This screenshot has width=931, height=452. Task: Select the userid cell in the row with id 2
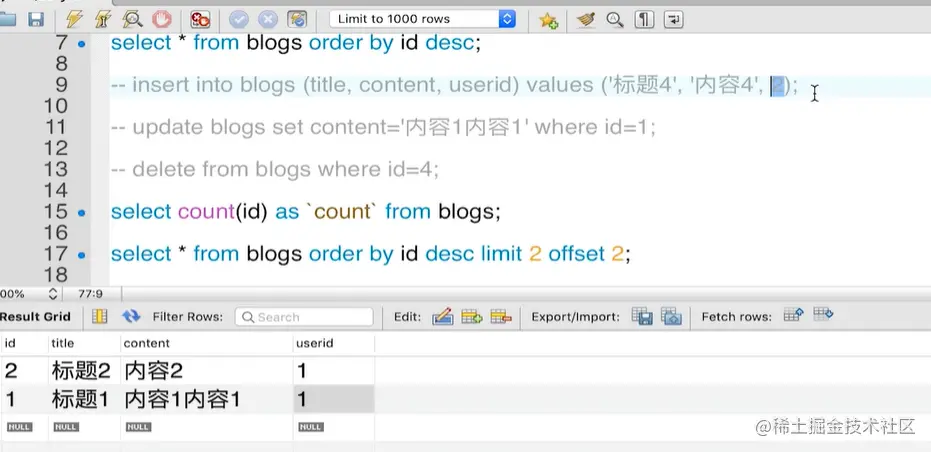[334, 371]
